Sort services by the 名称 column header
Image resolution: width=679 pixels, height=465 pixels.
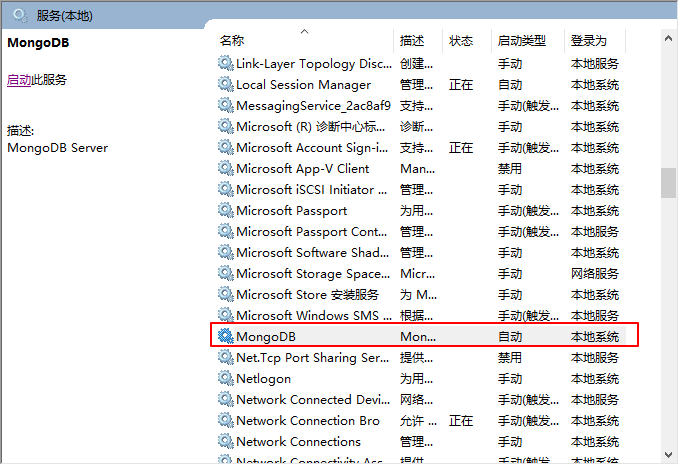pyautogui.click(x=232, y=41)
